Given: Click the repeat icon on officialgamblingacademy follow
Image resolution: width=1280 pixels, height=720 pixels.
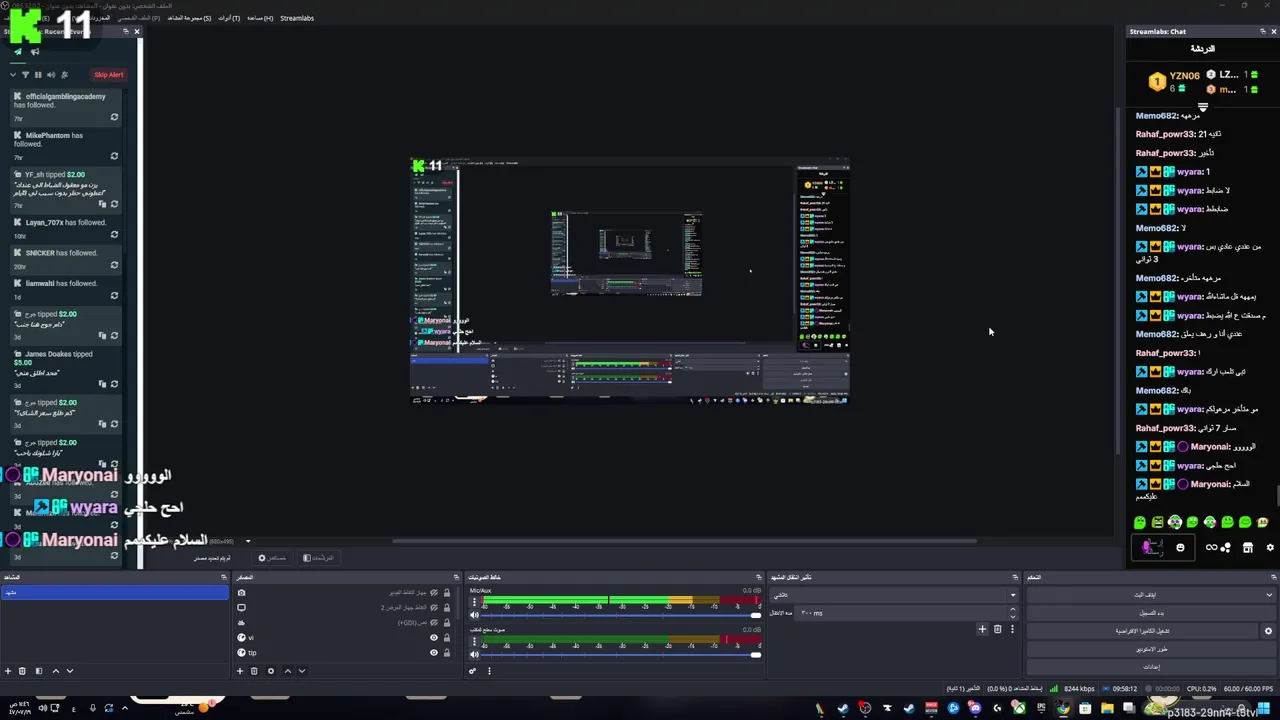Looking at the screenshot, I should tap(114, 117).
